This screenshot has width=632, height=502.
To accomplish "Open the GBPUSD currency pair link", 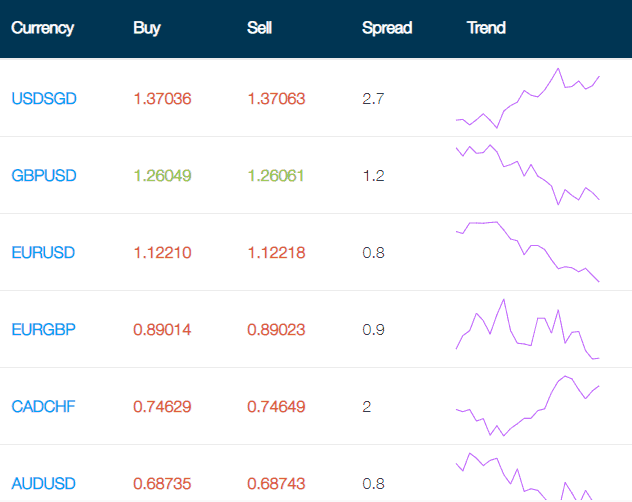I will [44, 176].
